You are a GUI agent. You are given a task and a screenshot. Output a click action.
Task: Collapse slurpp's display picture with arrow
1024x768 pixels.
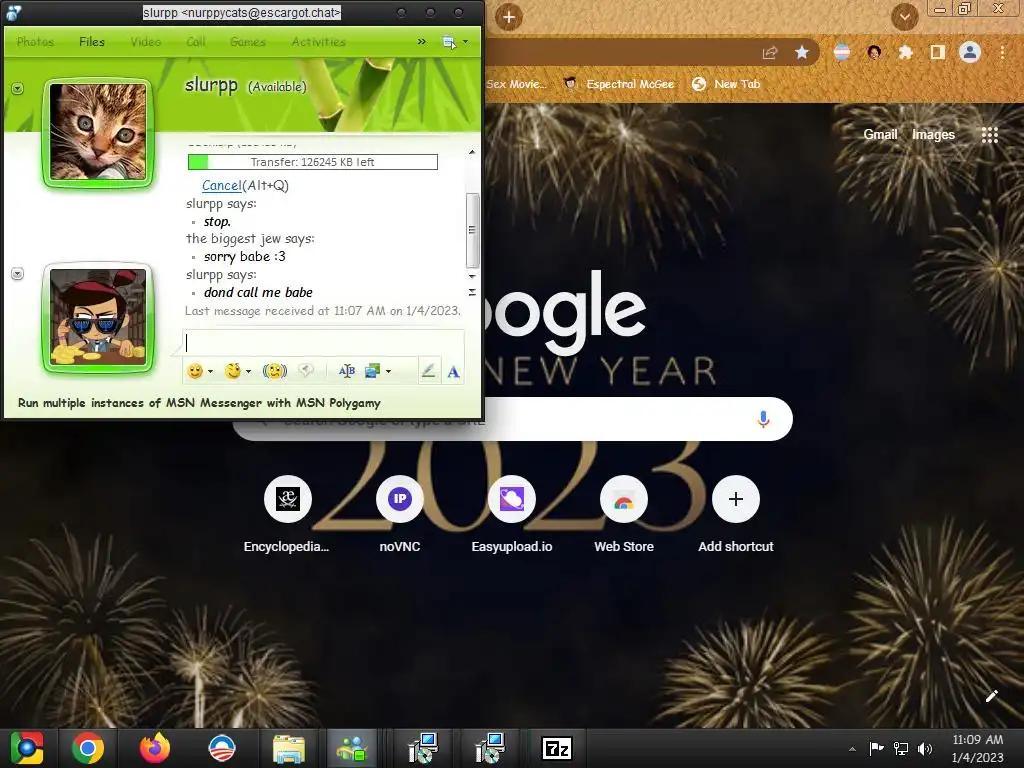(x=18, y=88)
